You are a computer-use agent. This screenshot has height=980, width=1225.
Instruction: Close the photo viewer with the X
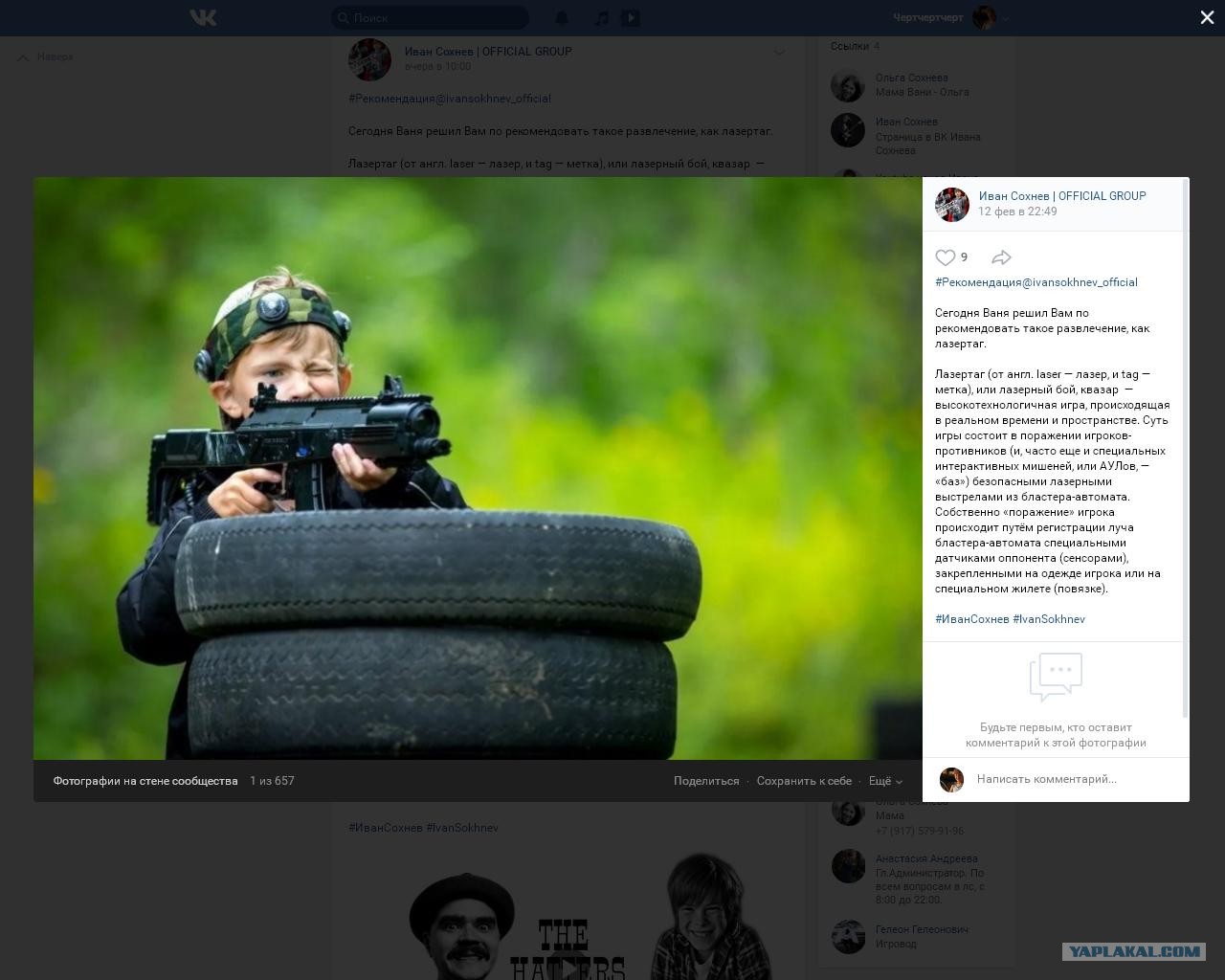point(1207,17)
